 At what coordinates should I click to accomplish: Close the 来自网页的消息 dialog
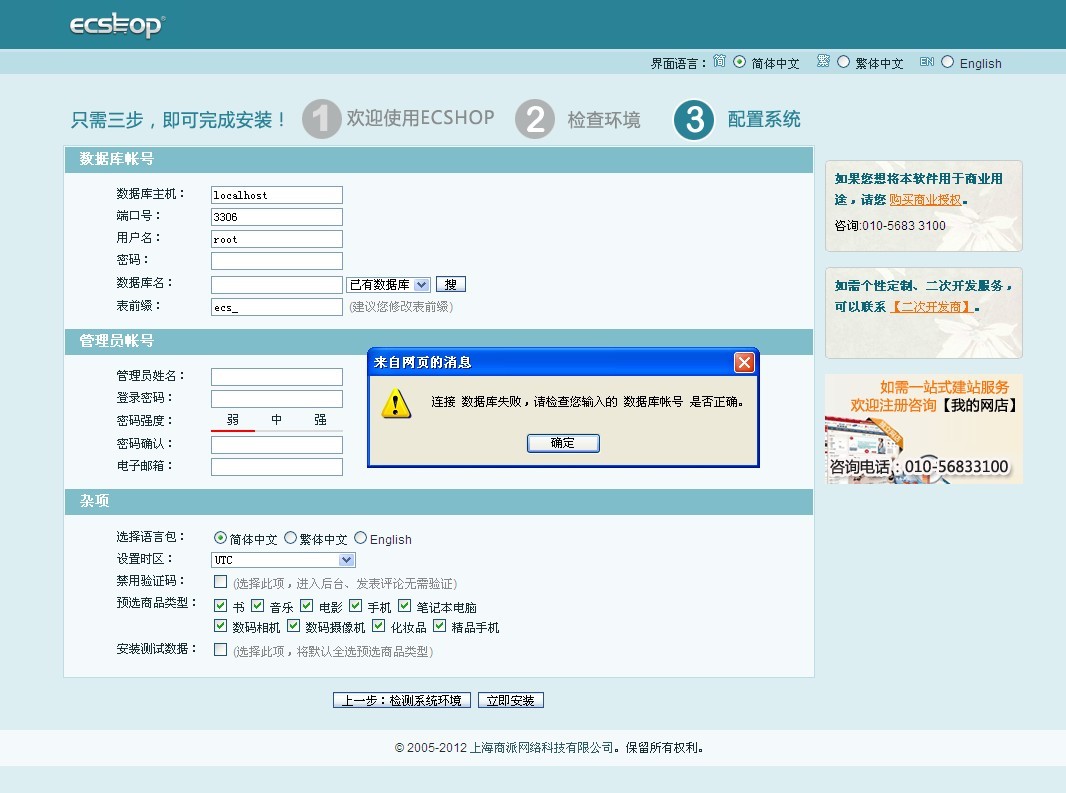pyautogui.click(x=744, y=362)
